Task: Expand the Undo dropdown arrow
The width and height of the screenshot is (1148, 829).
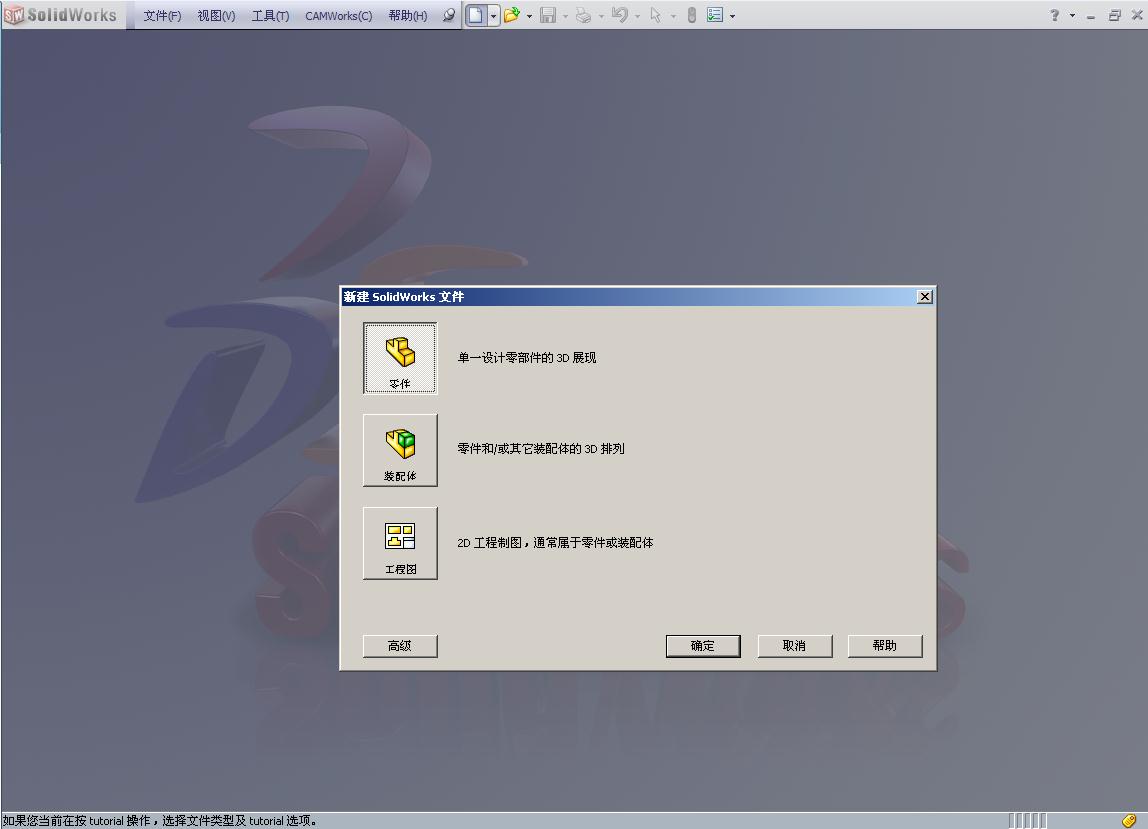Action: pyautogui.click(x=637, y=15)
